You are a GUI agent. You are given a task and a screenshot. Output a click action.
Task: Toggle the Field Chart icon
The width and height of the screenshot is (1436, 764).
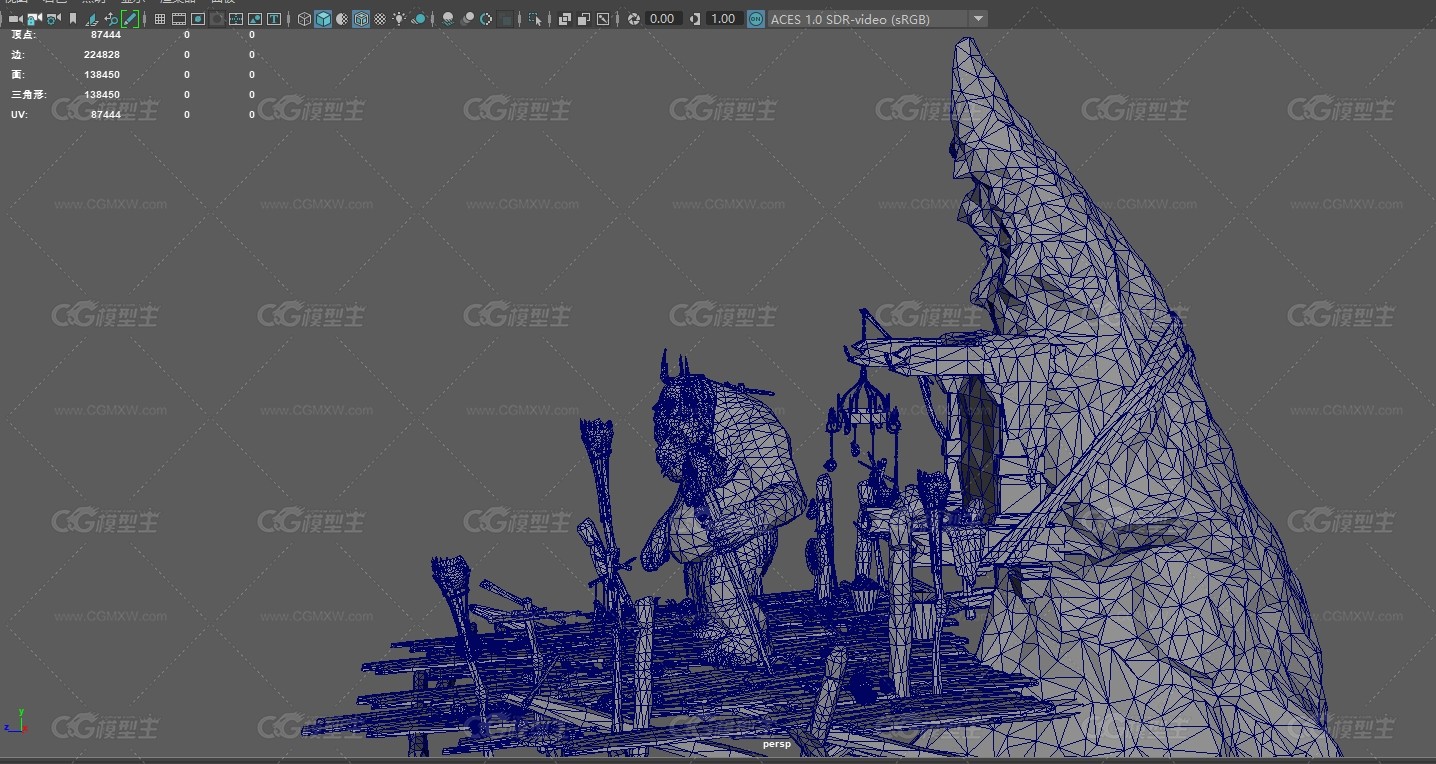click(x=235, y=19)
